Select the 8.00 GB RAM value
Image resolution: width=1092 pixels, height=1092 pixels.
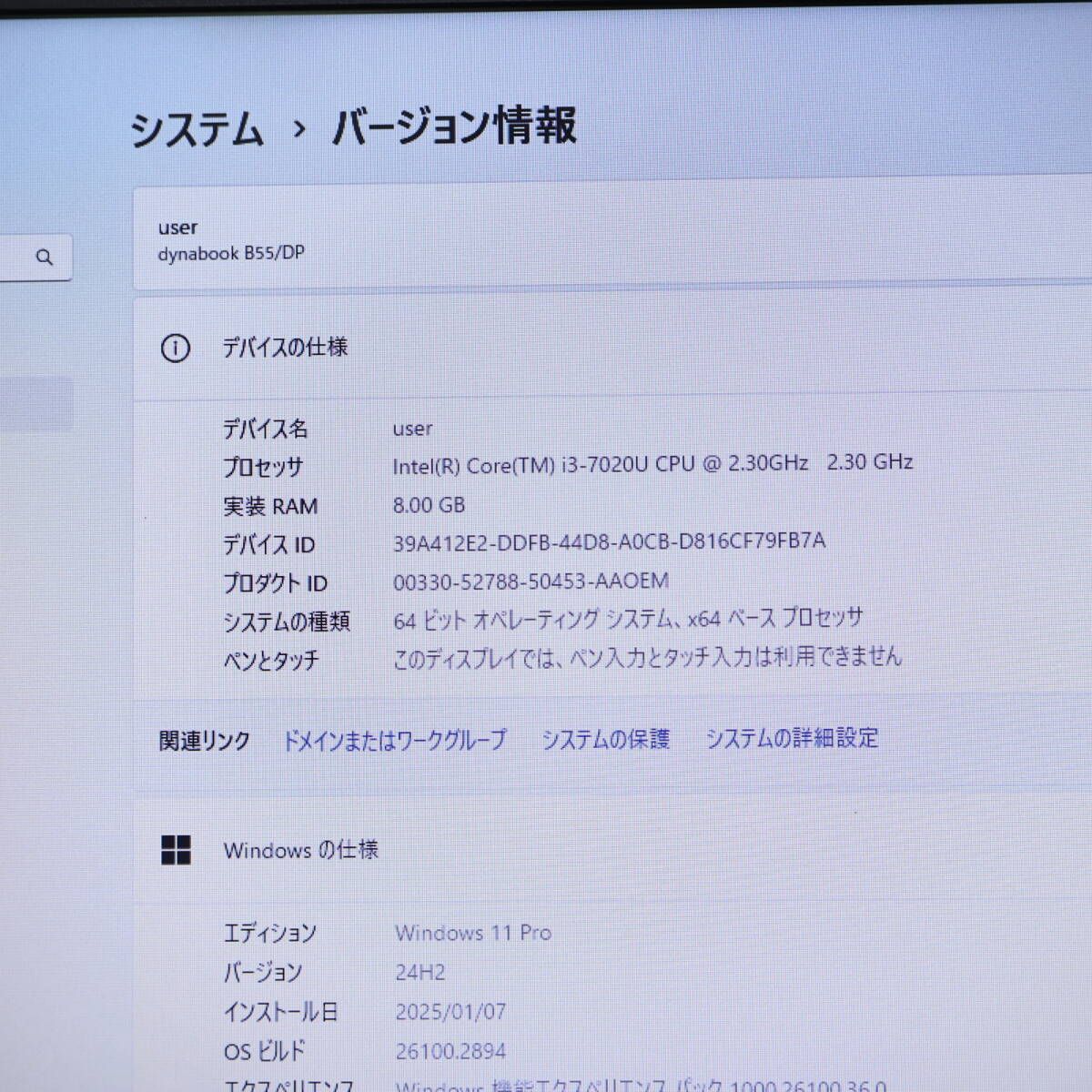[429, 505]
